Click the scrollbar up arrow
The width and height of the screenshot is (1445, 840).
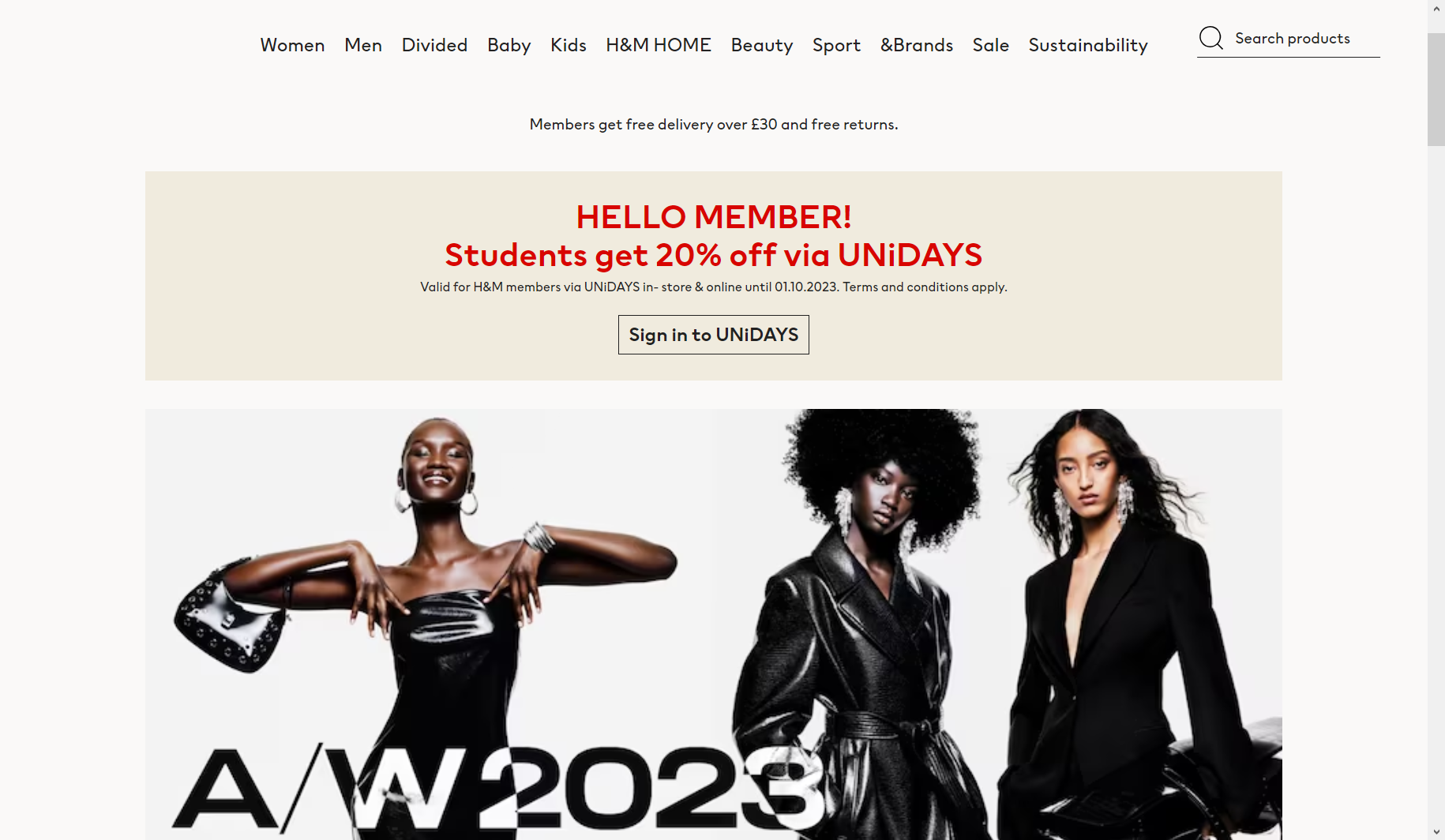1436,8
